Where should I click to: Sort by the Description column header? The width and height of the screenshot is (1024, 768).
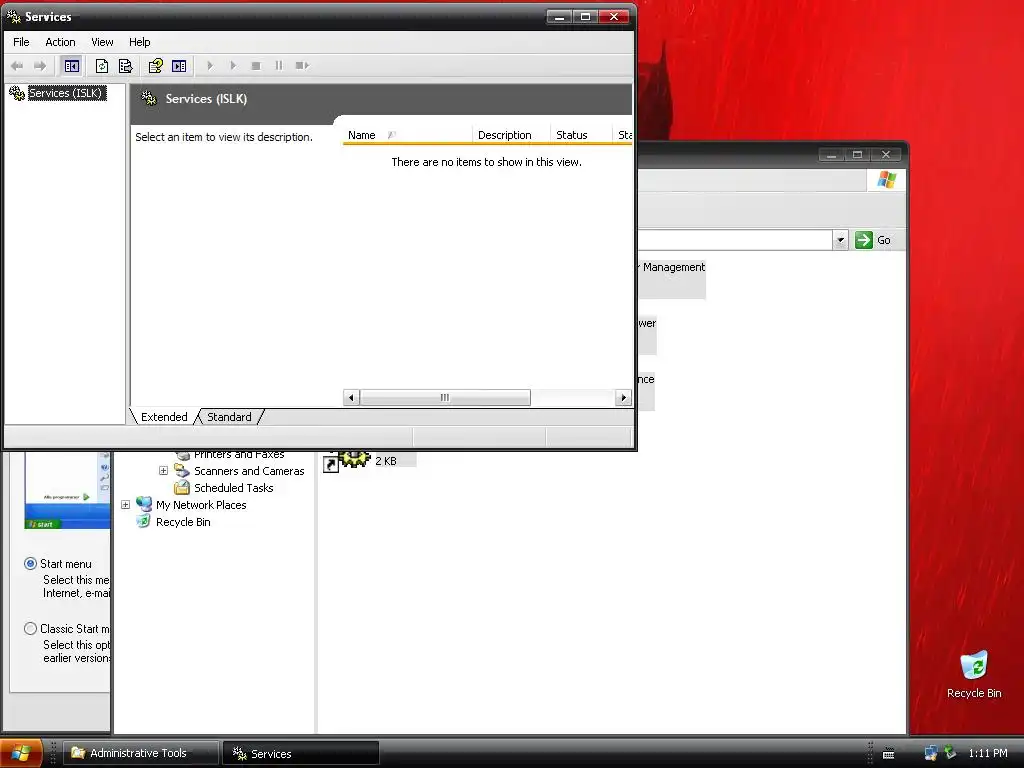click(x=511, y=135)
